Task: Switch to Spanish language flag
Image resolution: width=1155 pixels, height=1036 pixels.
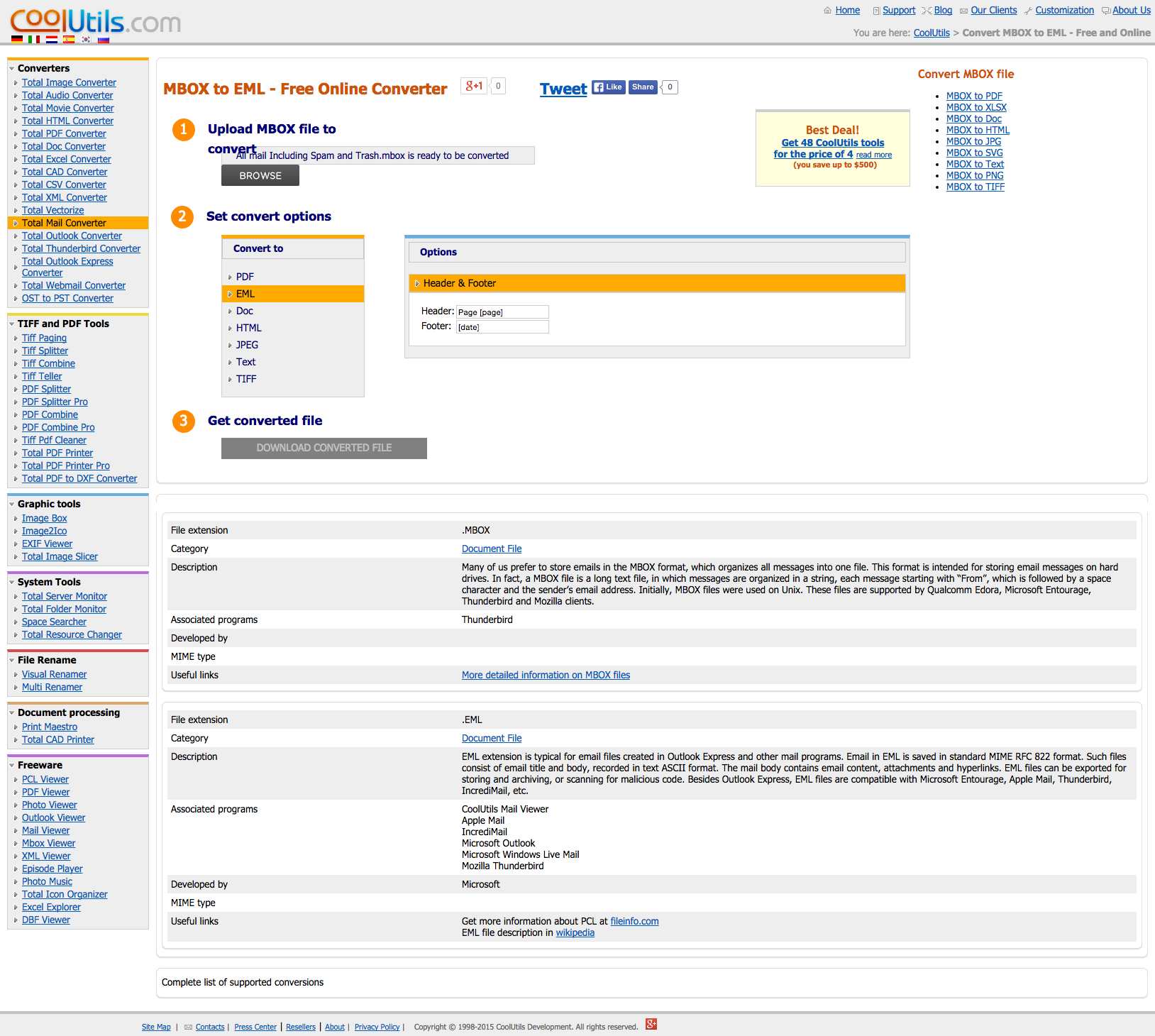Action: coord(69,40)
